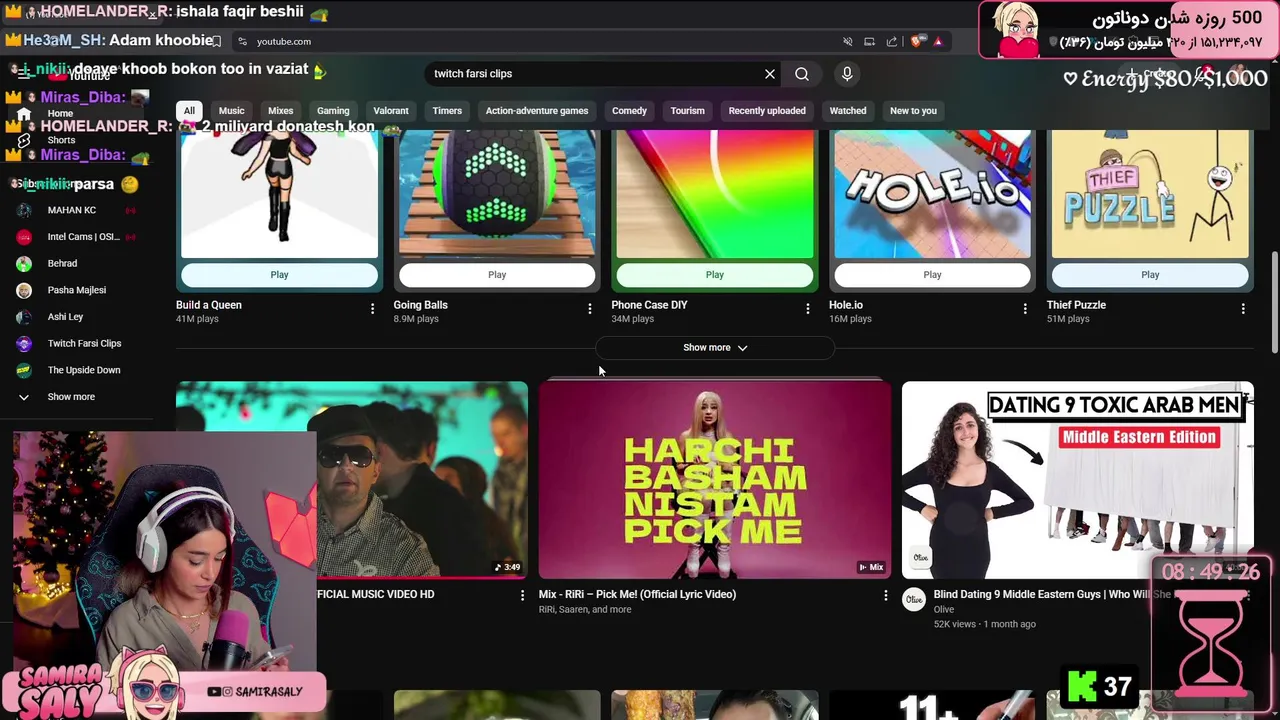Click the Brave rewards triangle icon
Image resolution: width=1280 pixels, height=720 pixels.
[x=938, y=41]
